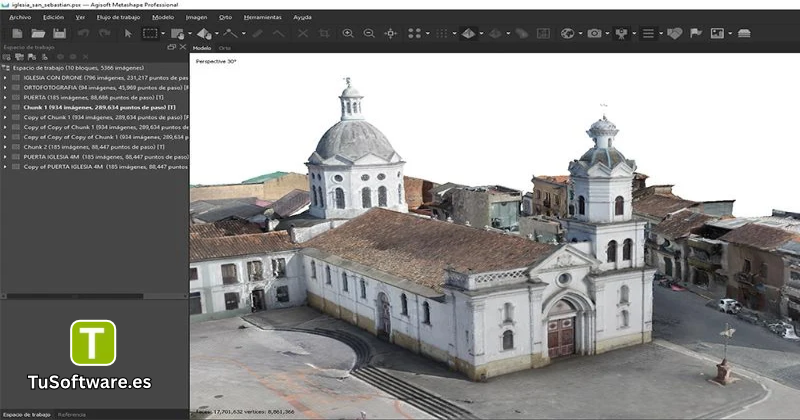Select the Draw polyline tool
Screen dimensions: 800x420
(231, 33)
